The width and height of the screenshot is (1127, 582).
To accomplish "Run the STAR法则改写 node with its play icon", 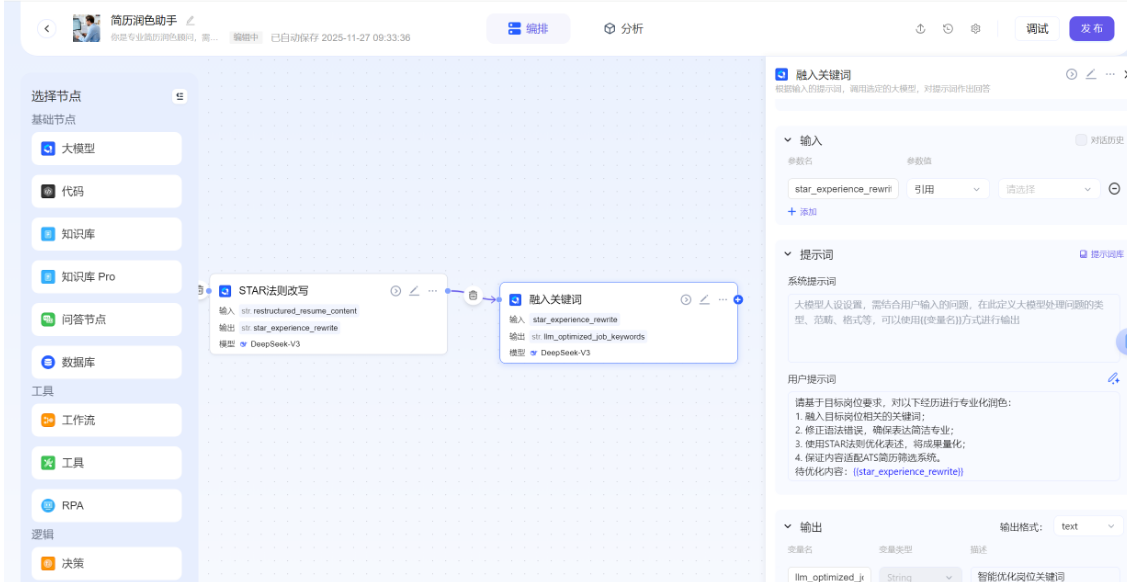I will click(x=396, y=290).
